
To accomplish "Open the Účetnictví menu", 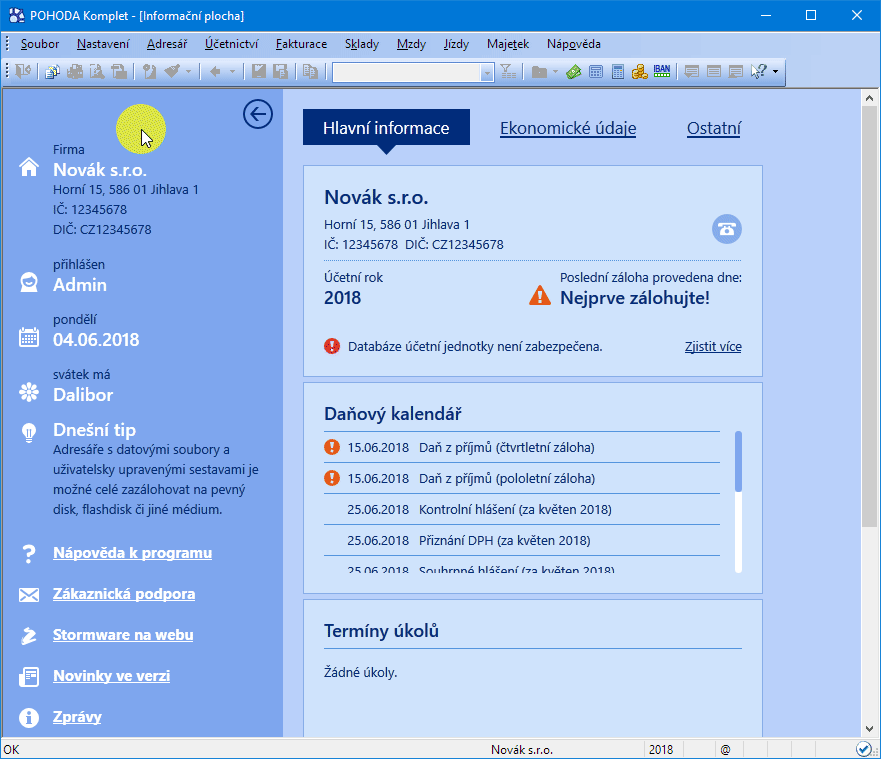I will [x=231, y=44].
